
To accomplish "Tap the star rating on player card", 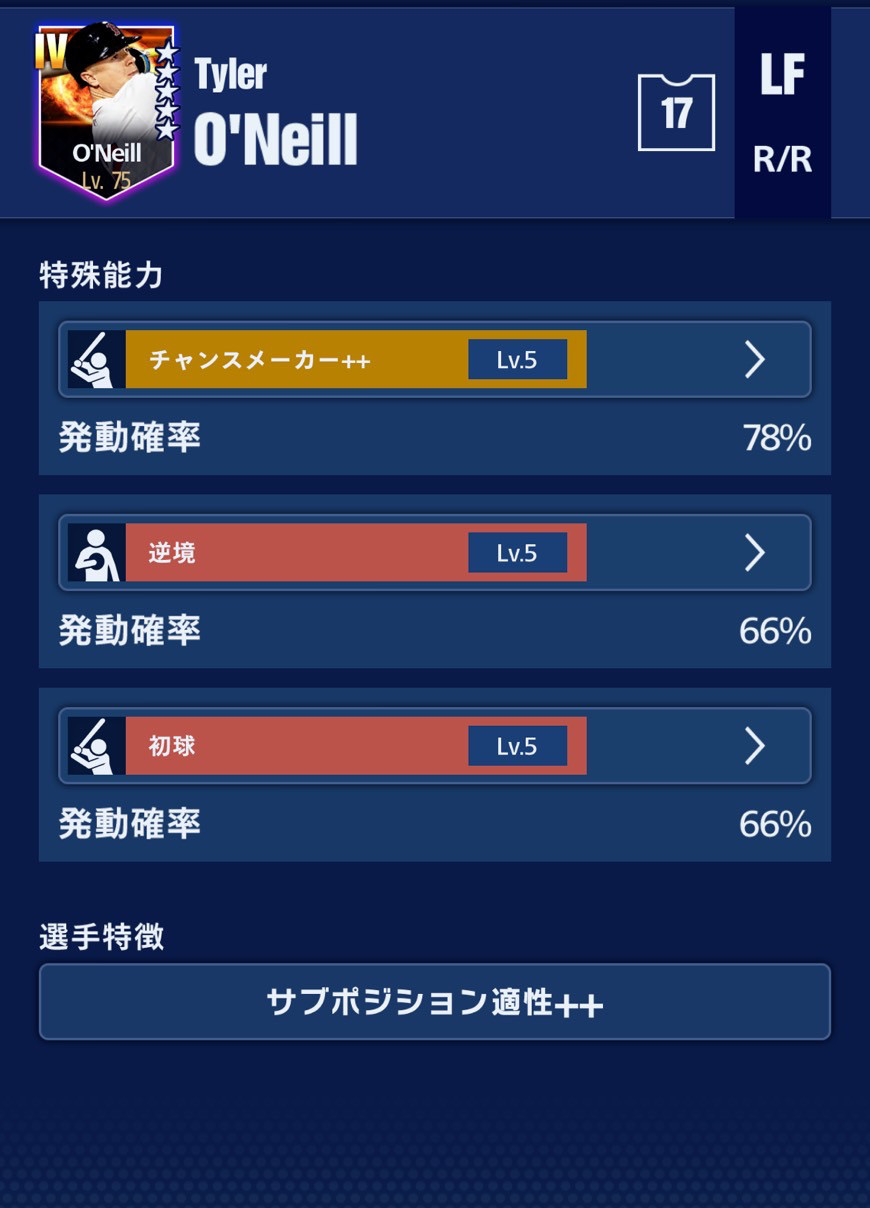I will coord(167,90).
